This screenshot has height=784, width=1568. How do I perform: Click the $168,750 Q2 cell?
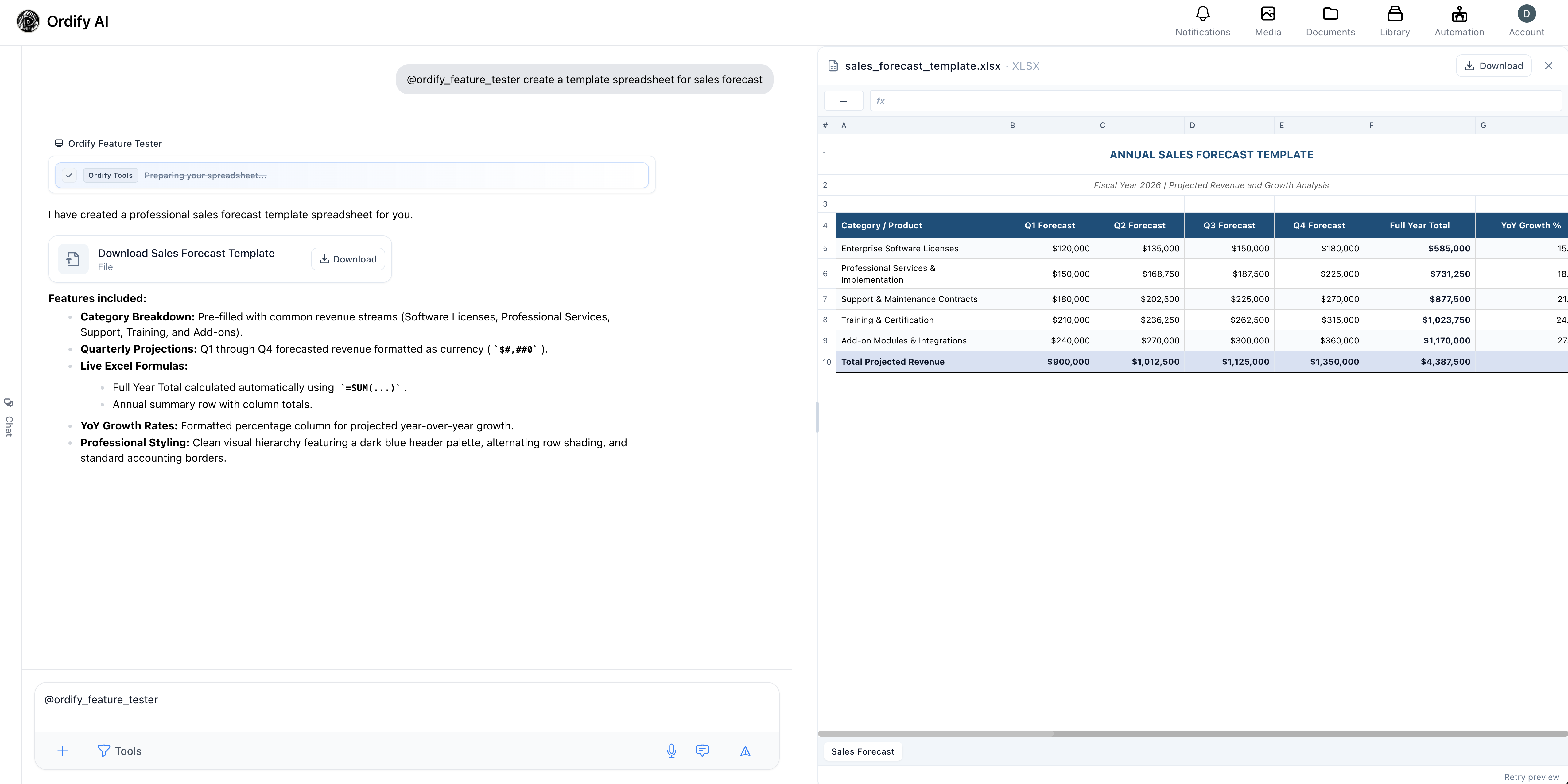1139,274
